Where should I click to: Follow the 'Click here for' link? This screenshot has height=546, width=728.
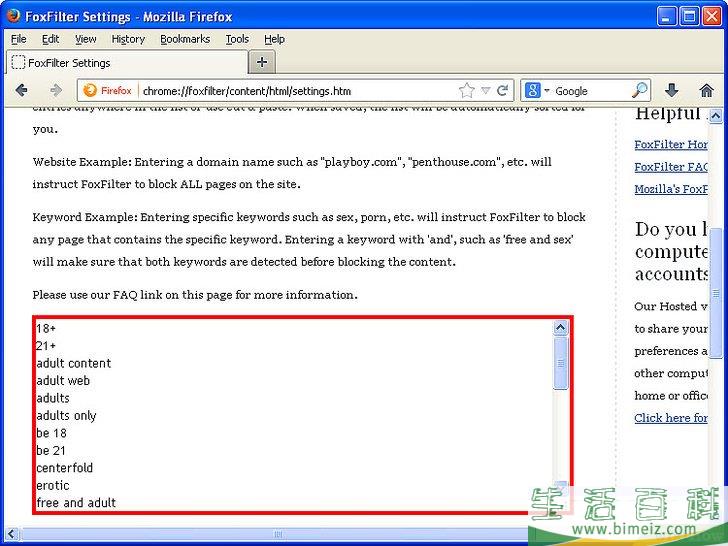(x=671, y=418)
